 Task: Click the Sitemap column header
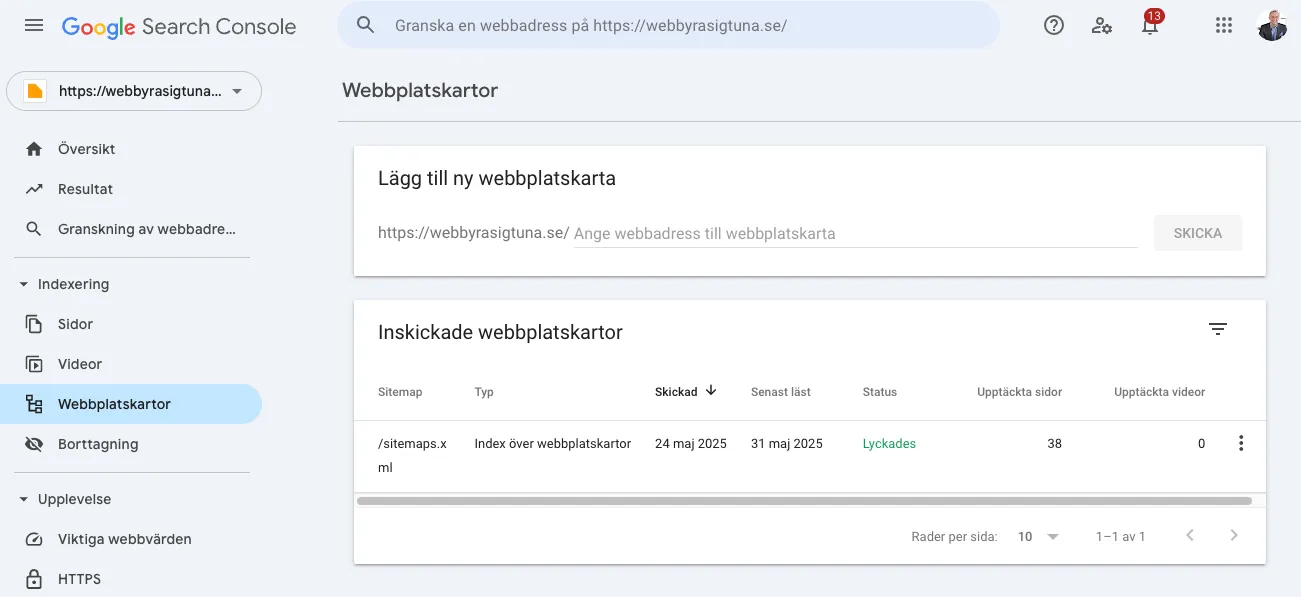[400, 392]
